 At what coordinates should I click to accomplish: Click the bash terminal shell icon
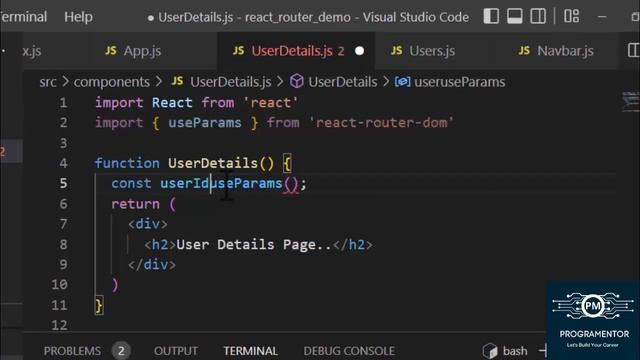(490, 351)
